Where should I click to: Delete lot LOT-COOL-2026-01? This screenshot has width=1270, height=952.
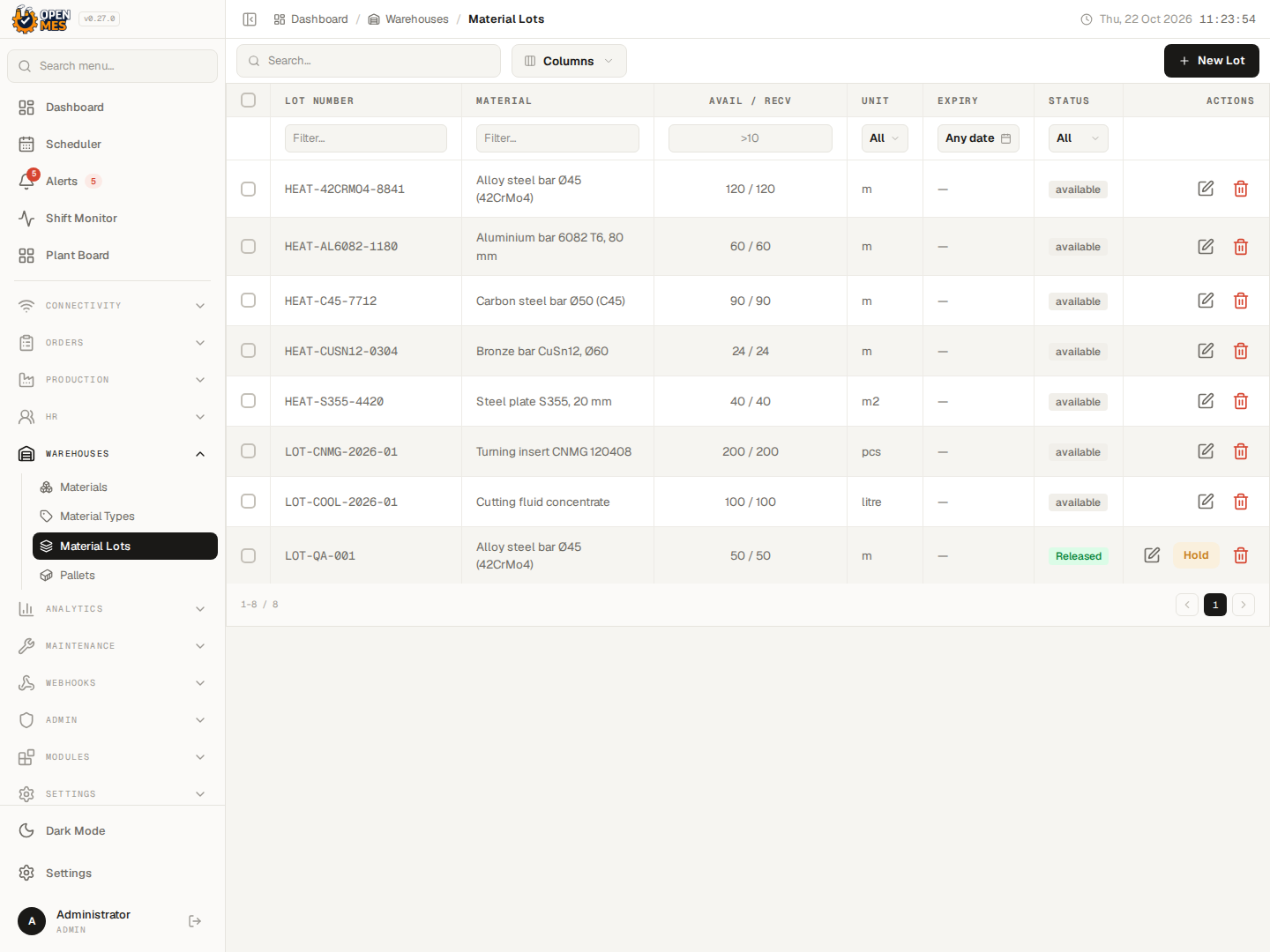1241,502
